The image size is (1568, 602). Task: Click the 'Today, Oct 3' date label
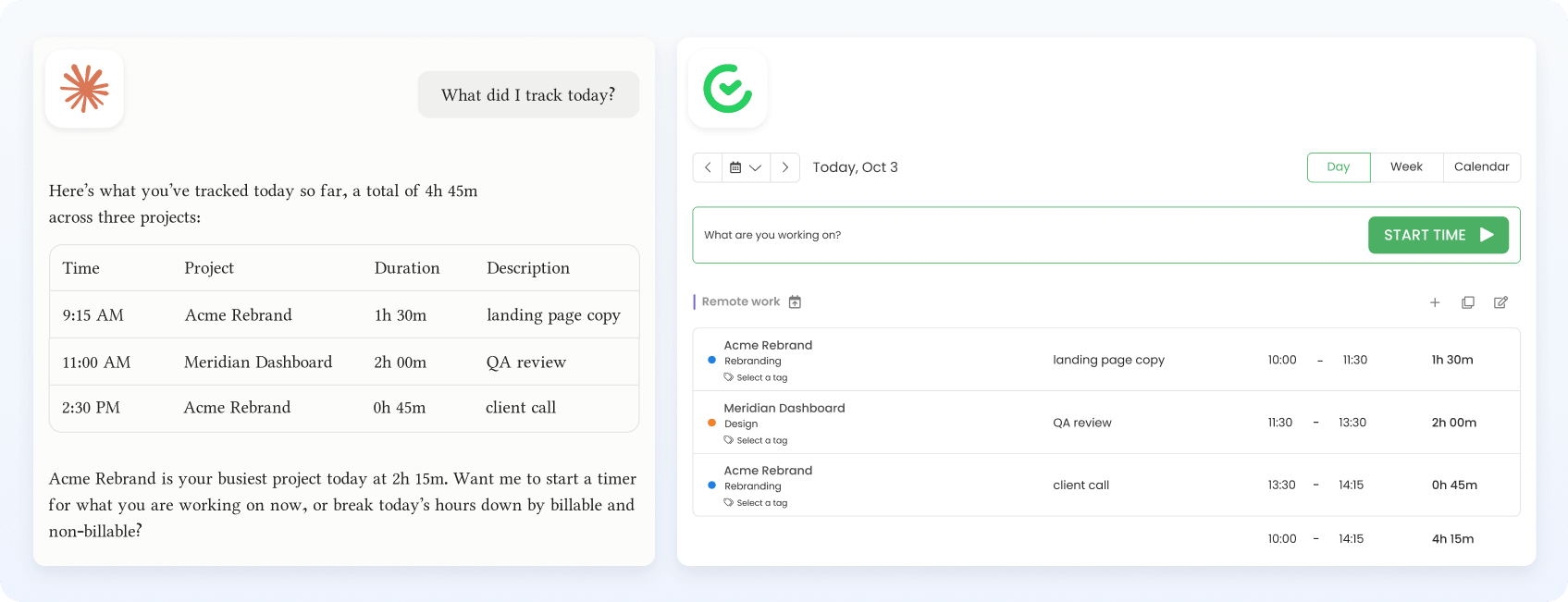855,167
